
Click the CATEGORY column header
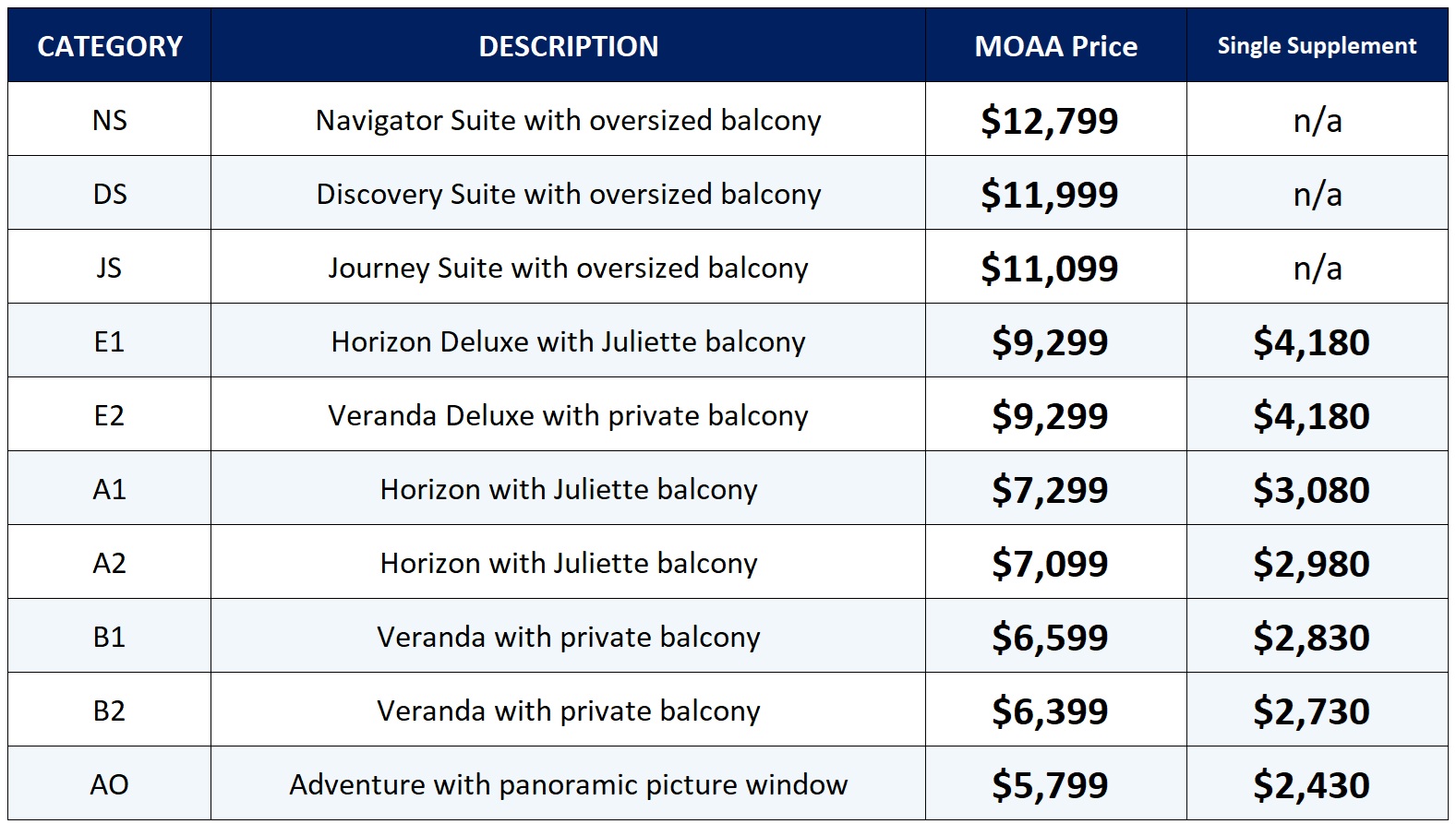(x=109, y=46)
